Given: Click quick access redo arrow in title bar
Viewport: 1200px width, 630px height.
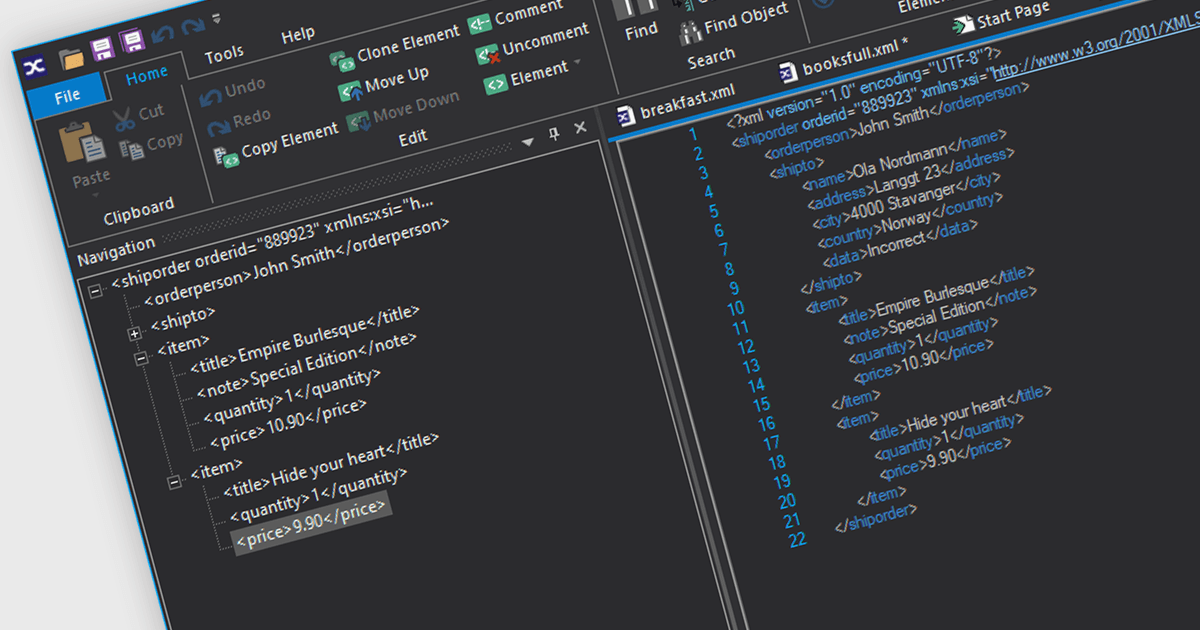Looking at the screenshot, I should tap(193, 27).
